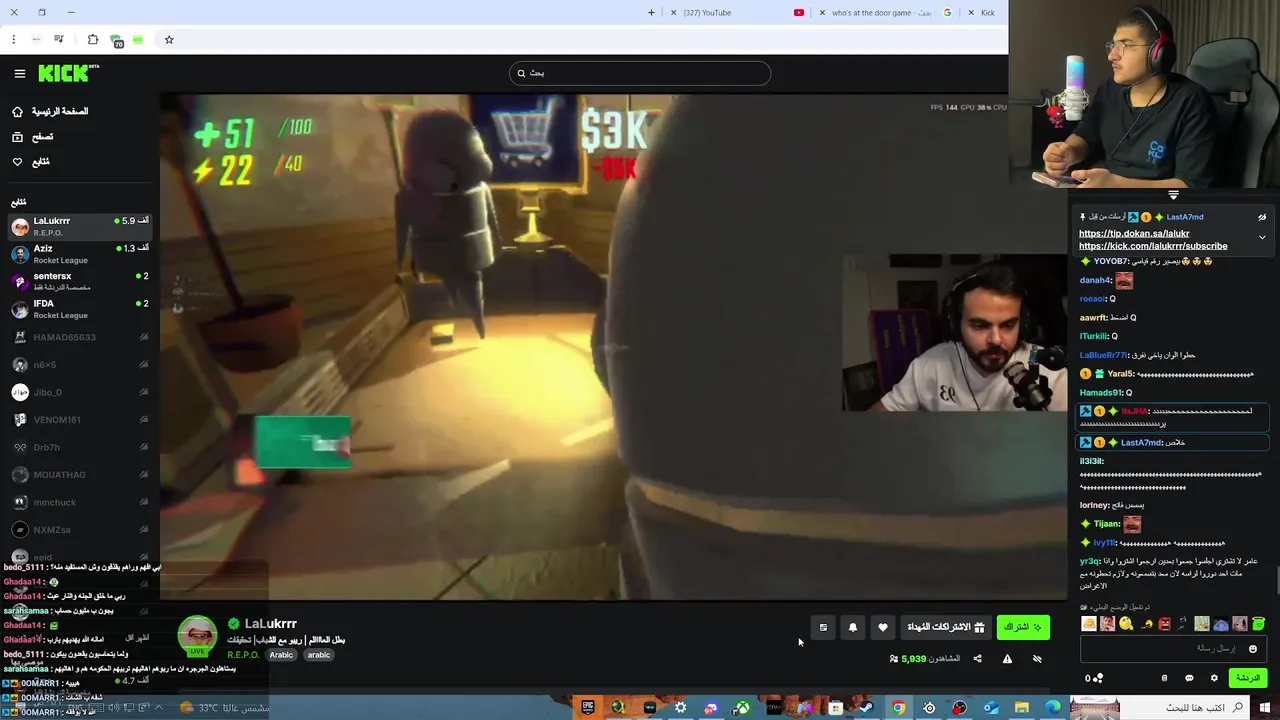Viewport: 1280px width, 720px height.
Task: Open the tip.dokan.sa/lalukr link
Action: tap(1134, 234)
